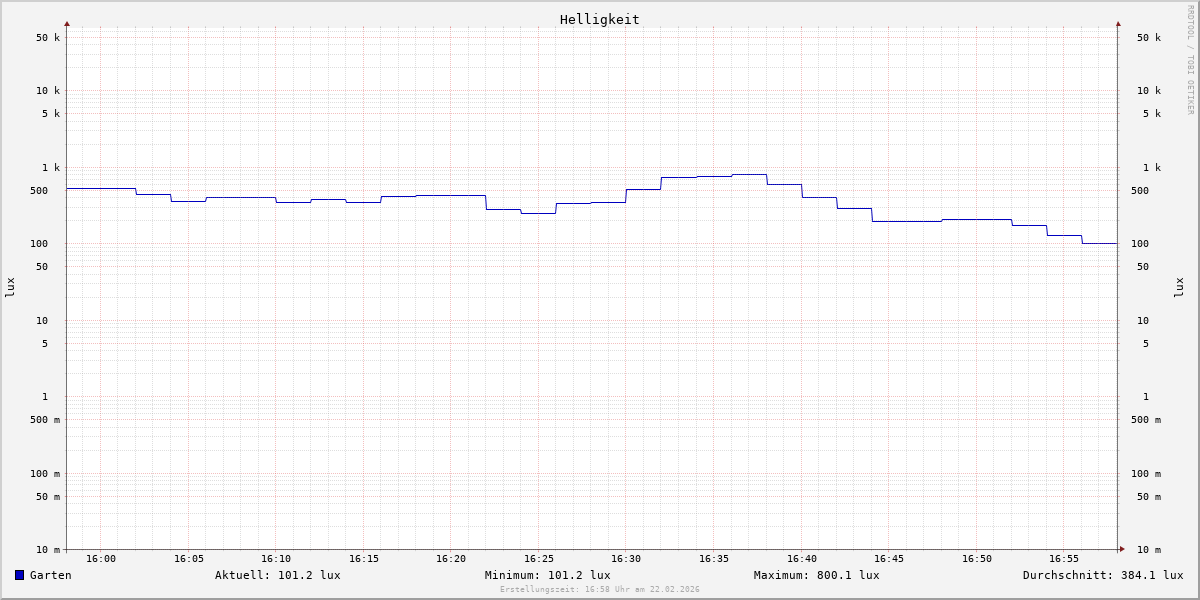The image size is (1200, 600).
Task: Click the 16:30 time axis label
Action: pos(626,559)
